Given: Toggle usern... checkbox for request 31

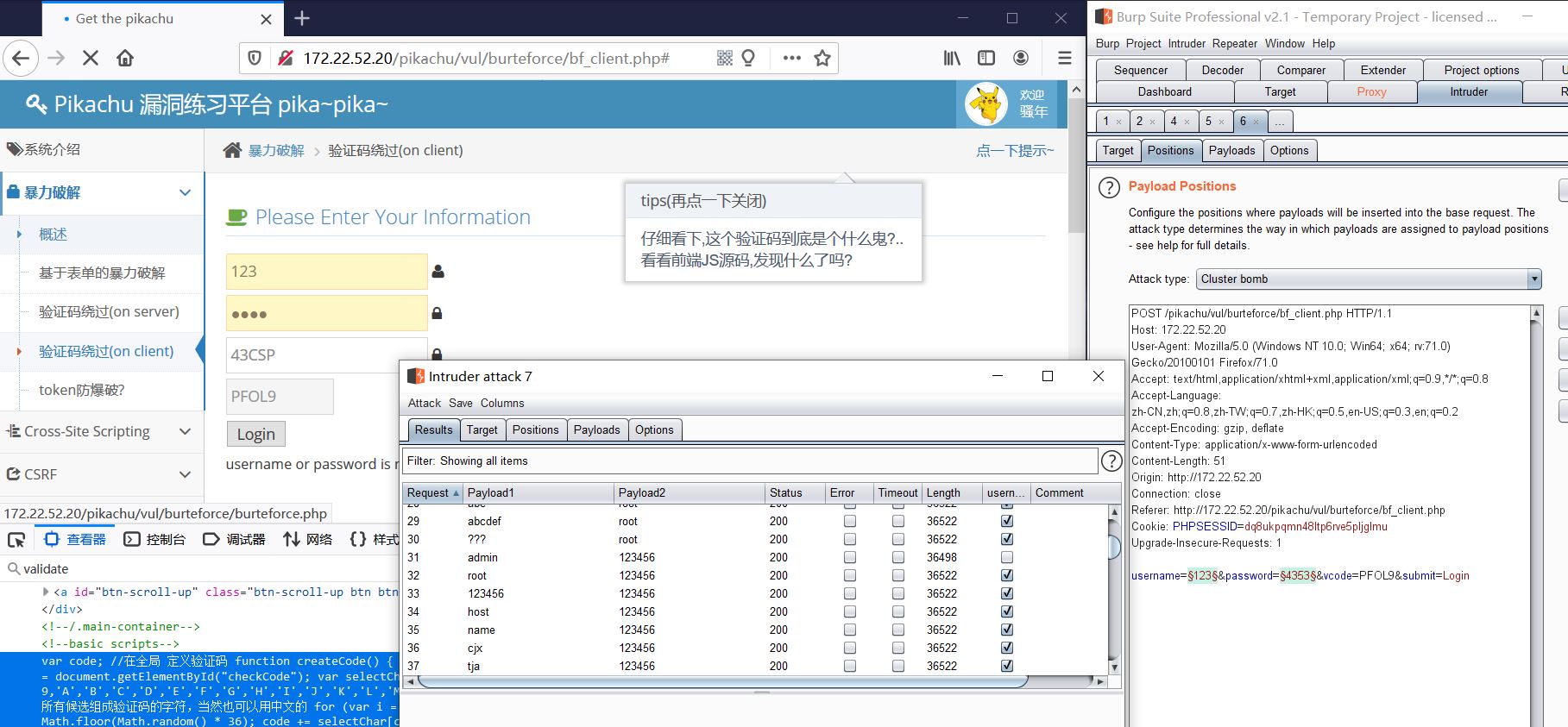Looking at the screenshot, I should coord(1006,557).
